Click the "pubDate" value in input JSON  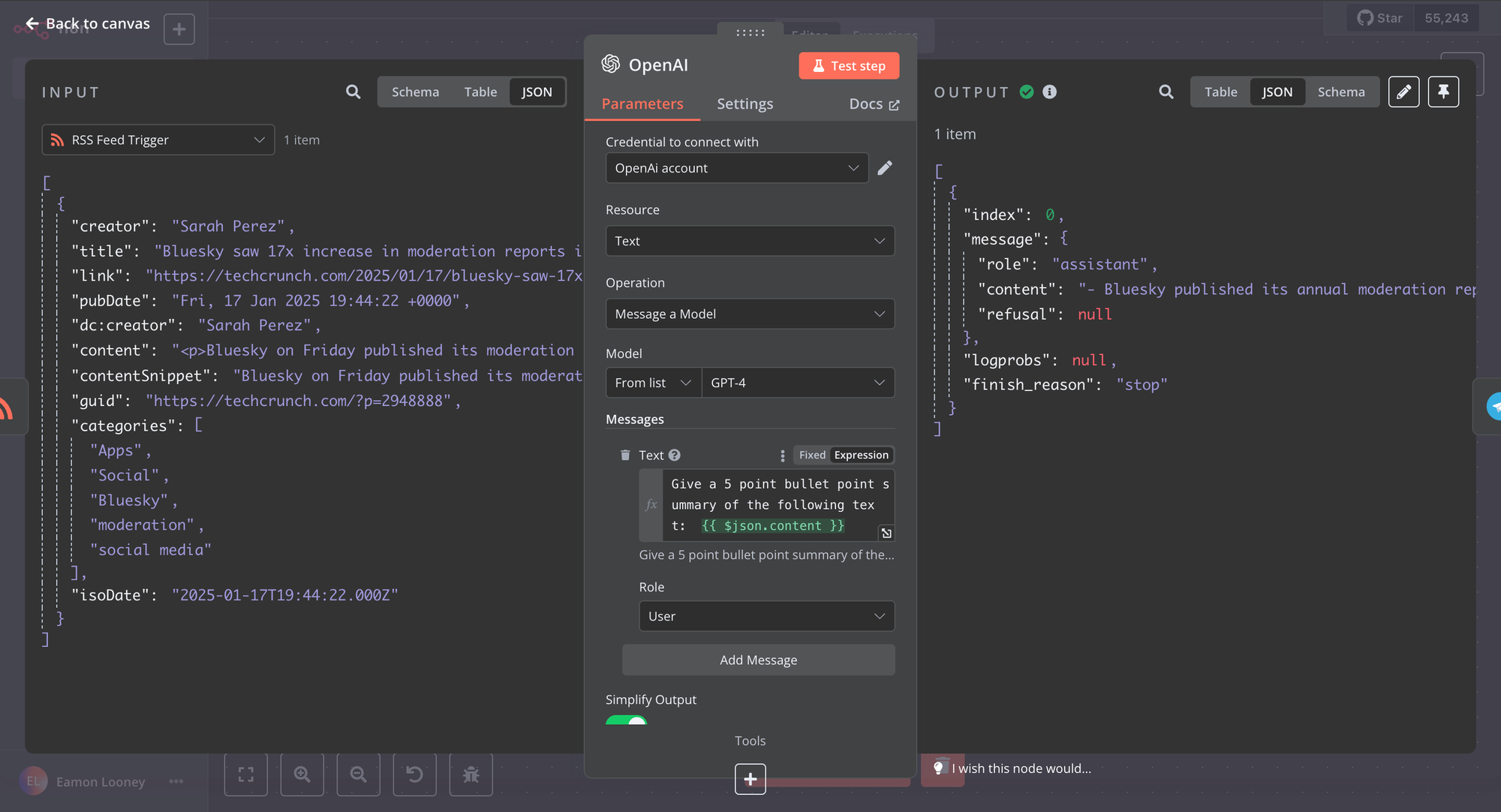click(316, 300)
